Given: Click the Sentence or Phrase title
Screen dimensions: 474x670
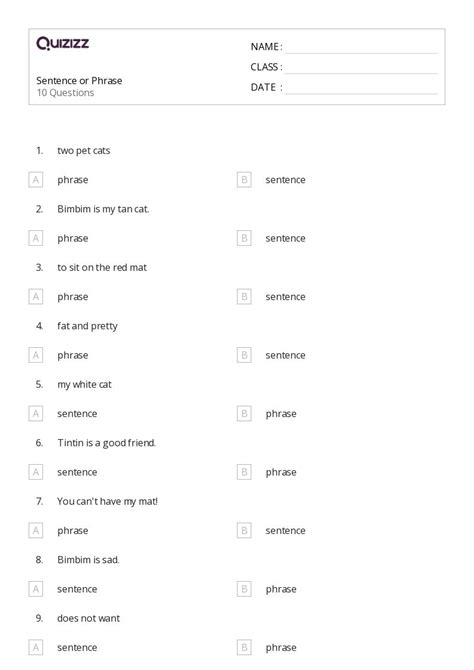Looking at the screenshot, I should coord(79,81).
